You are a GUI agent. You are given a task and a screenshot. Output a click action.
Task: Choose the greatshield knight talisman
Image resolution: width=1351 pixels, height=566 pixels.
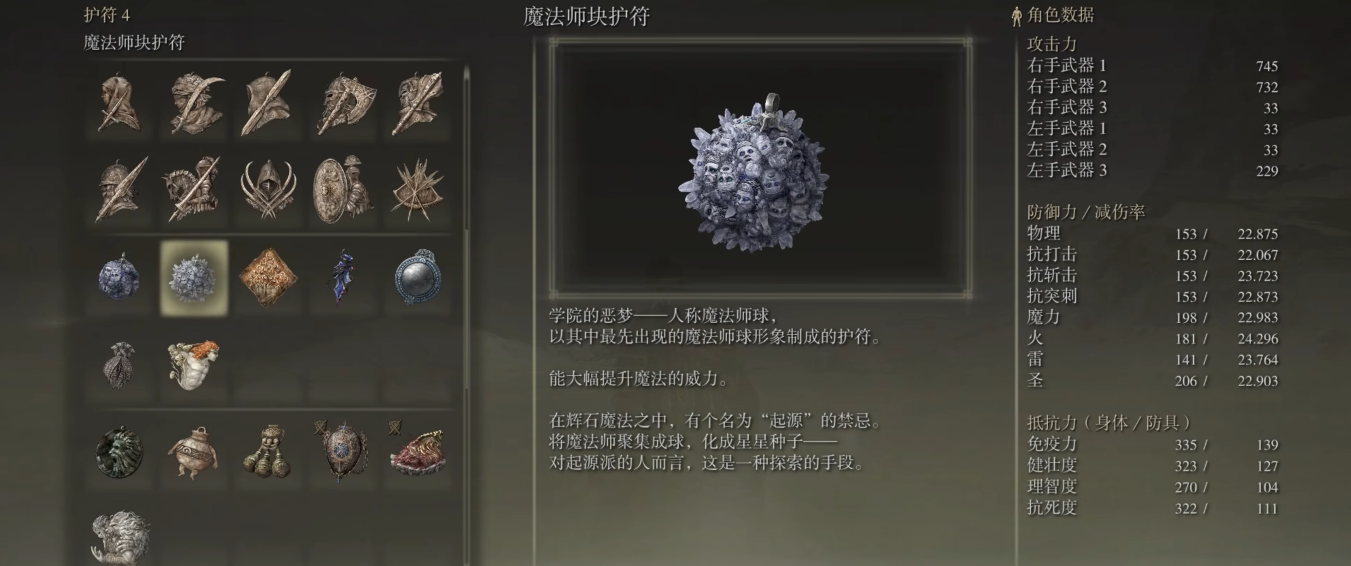click(x=344, y=189)
